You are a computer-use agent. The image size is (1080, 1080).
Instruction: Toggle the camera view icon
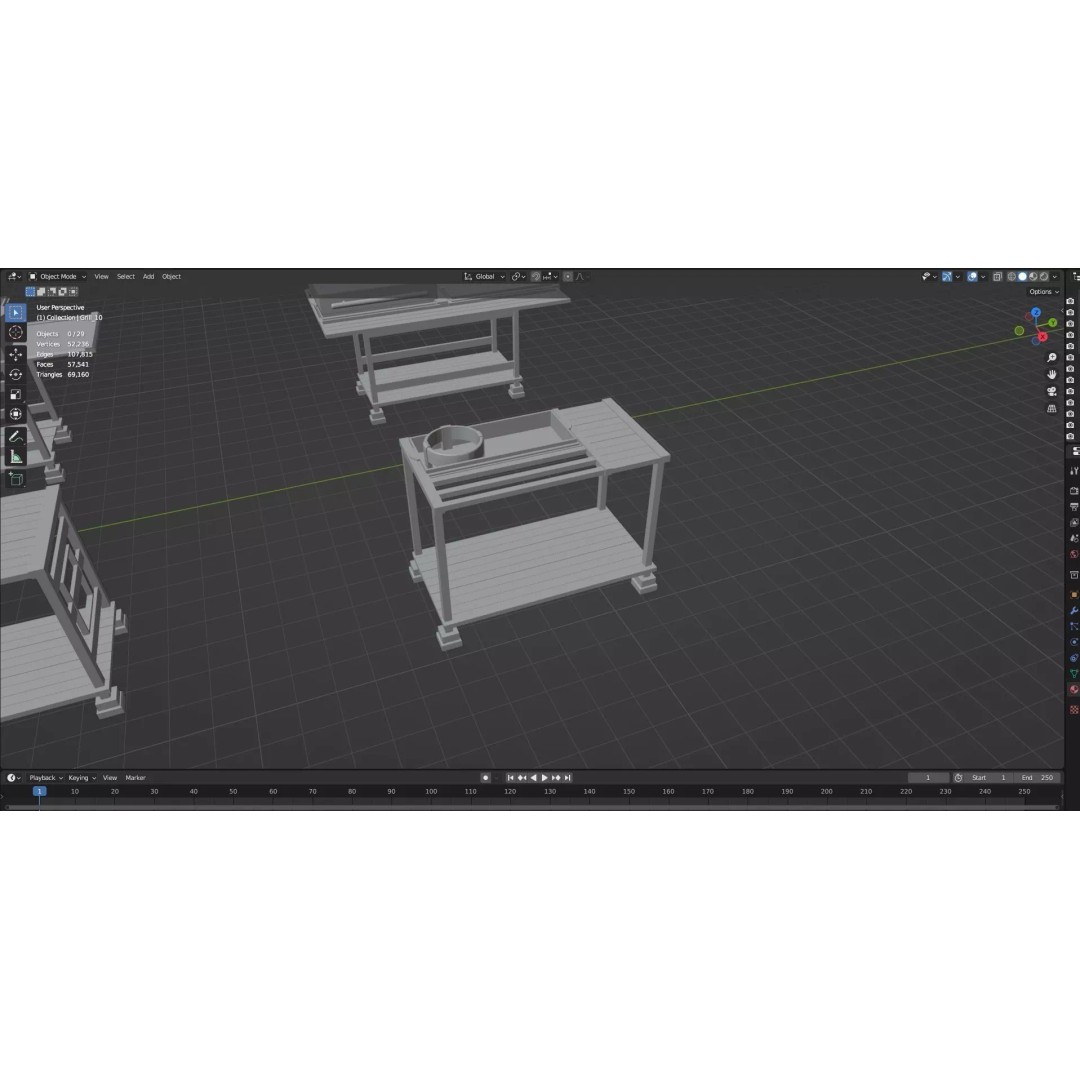point(1052,391)
